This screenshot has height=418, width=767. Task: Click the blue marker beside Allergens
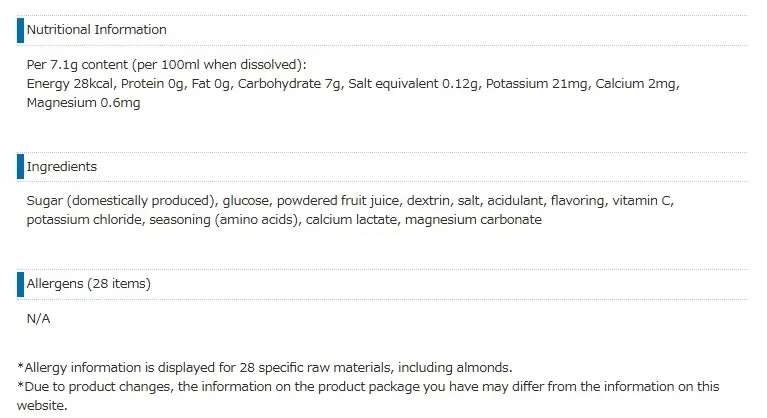click(19, 284)
